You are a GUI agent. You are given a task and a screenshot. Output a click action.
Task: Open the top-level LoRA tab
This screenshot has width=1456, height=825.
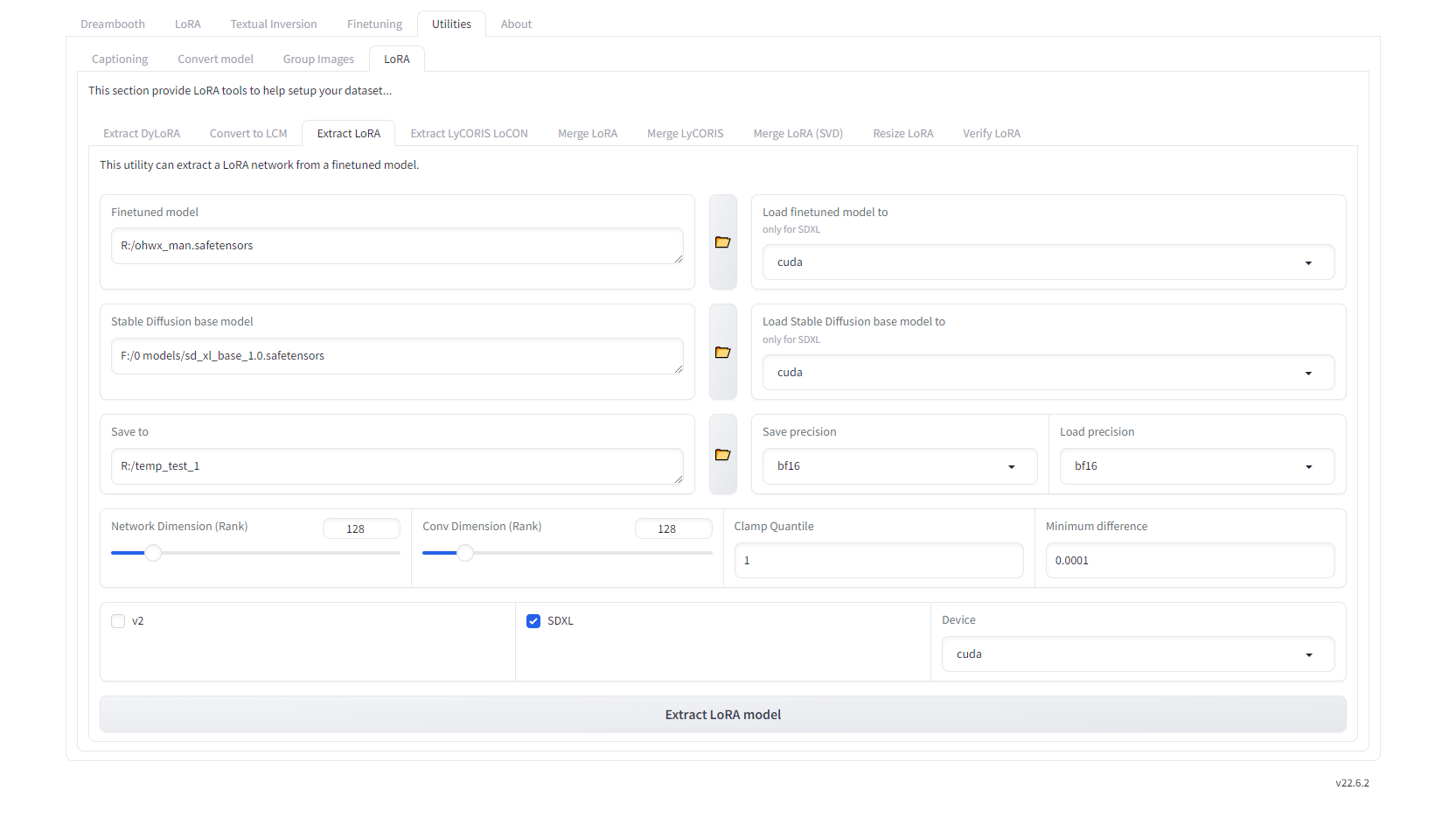point(188,24)
